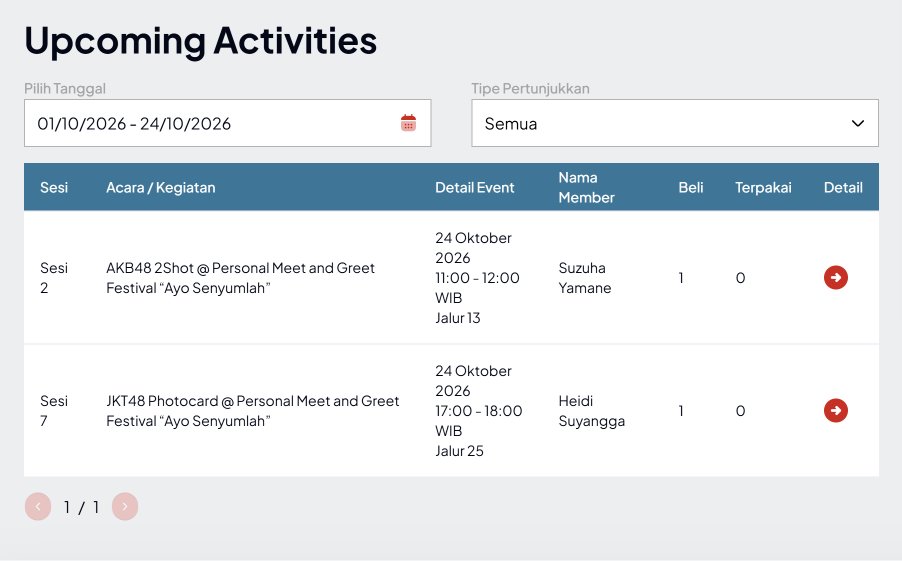Select Terpakai value in Suzuha Yamane row
The width and height of the screenshot is (902, 561).
click(x=740, y=278)
